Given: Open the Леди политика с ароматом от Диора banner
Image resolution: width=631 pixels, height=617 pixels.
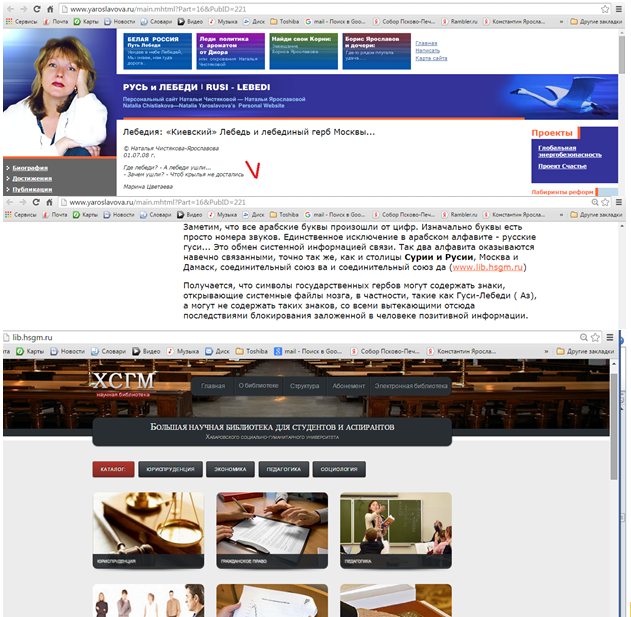Looking at the screenshot, I should point(231,52).
